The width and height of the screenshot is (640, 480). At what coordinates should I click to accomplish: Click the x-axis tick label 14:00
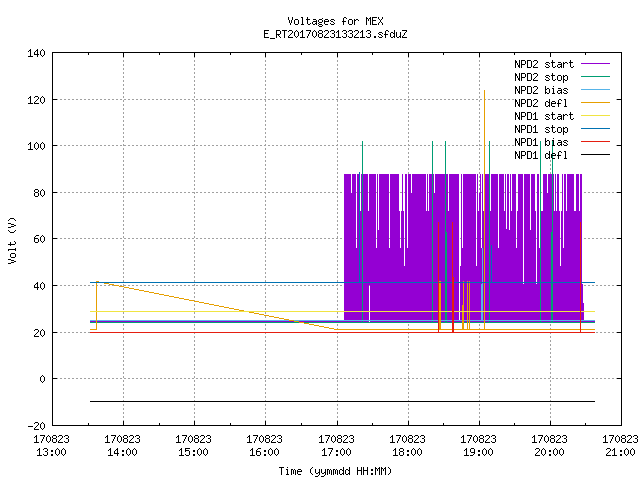click(122, 452)
